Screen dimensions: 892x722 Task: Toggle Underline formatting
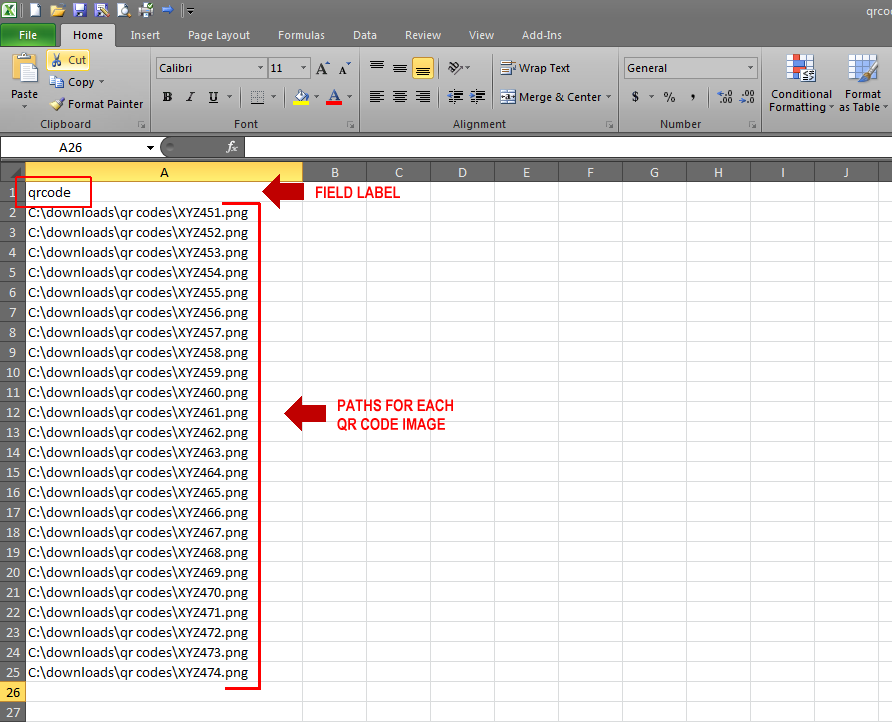(x=213, y=97)
